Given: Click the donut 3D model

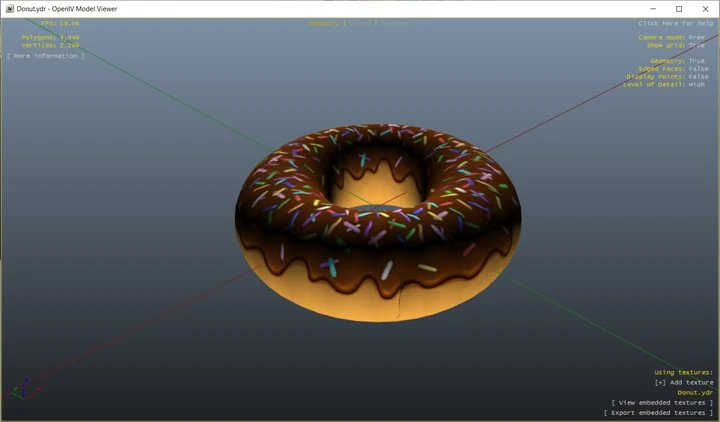Looking at the screenshot, I should (x=377, y=223).
